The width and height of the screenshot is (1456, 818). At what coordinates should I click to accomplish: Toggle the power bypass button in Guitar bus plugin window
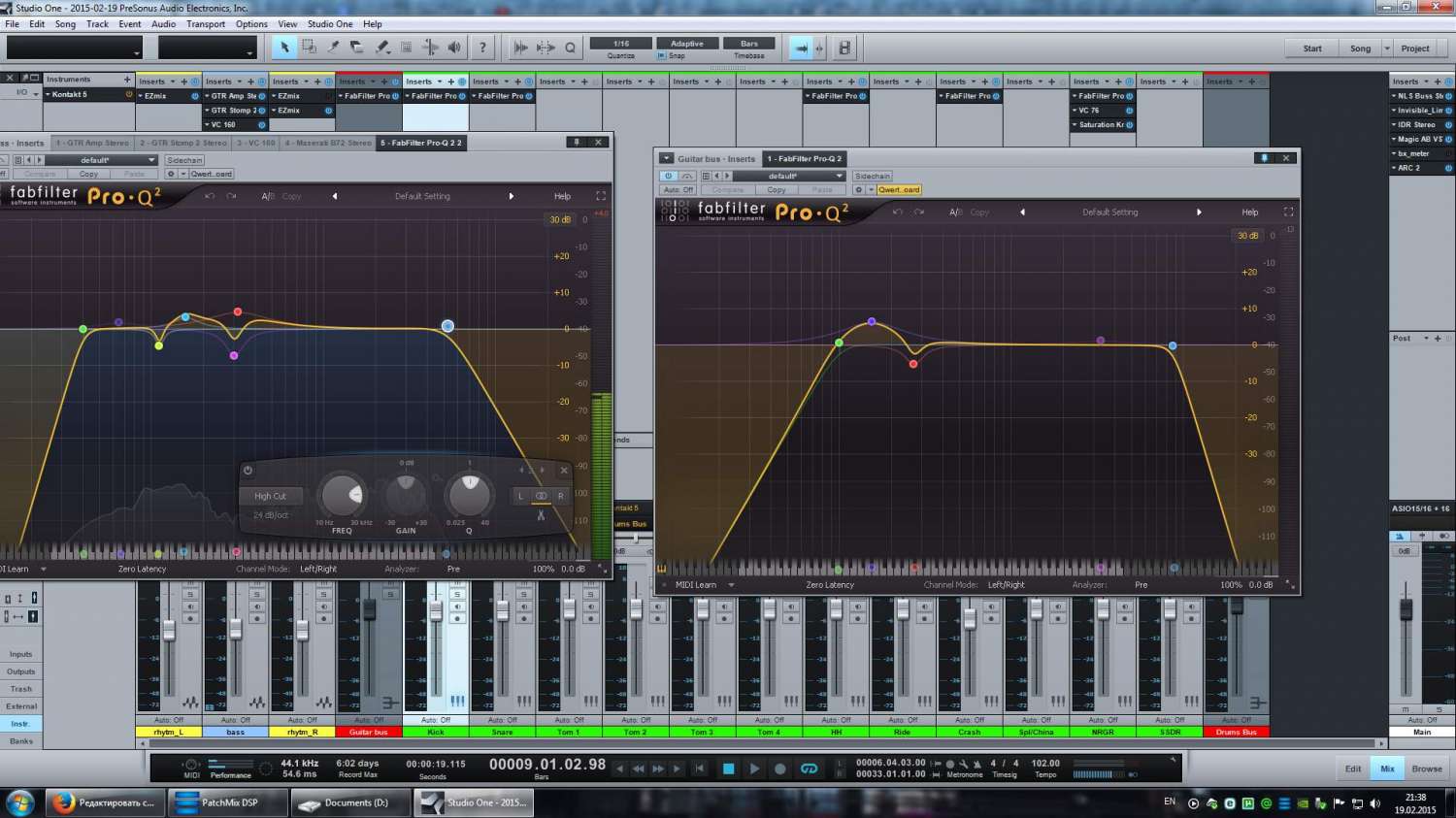[x=668, y=176]
